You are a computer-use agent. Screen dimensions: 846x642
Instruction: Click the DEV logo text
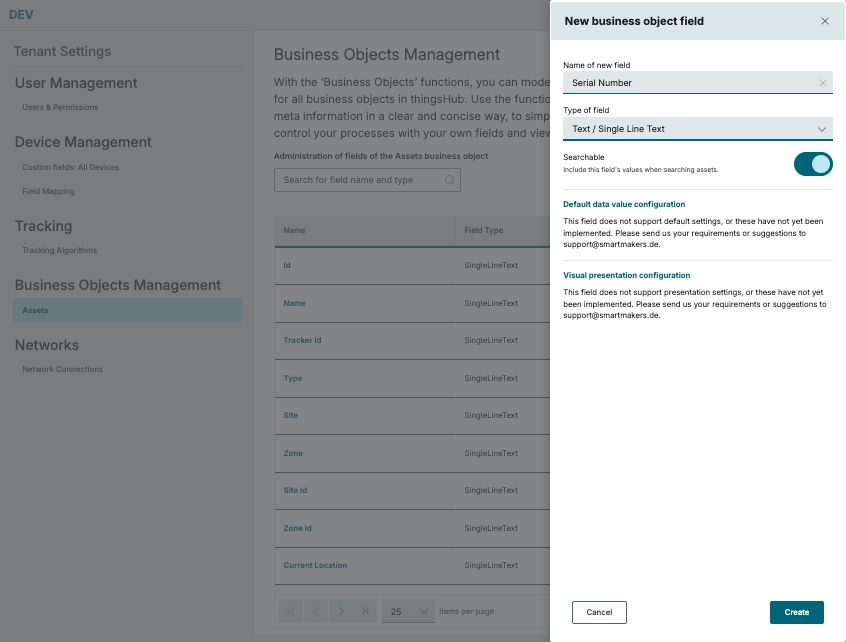[21, 15]
